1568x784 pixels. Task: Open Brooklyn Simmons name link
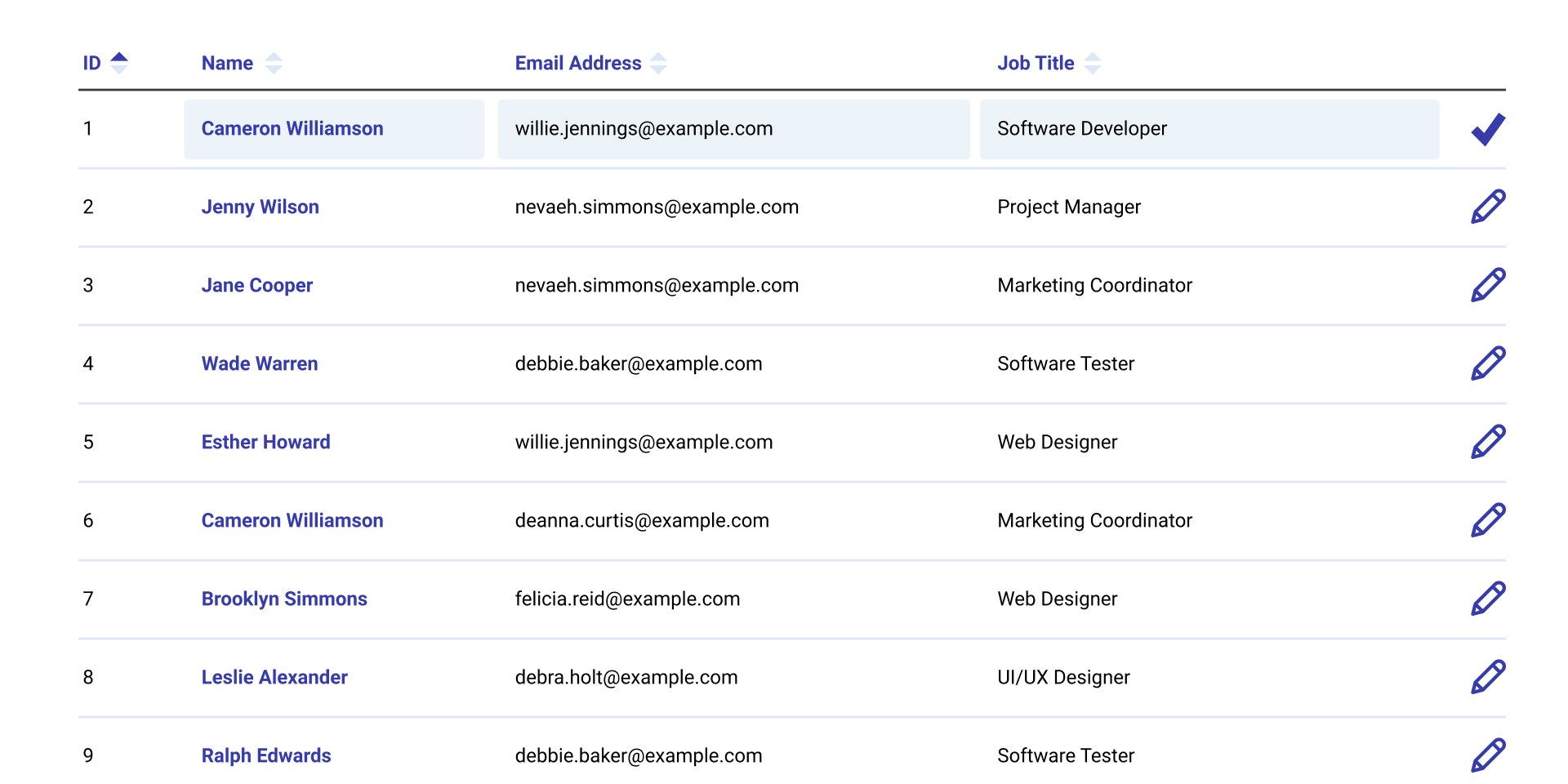284,599
